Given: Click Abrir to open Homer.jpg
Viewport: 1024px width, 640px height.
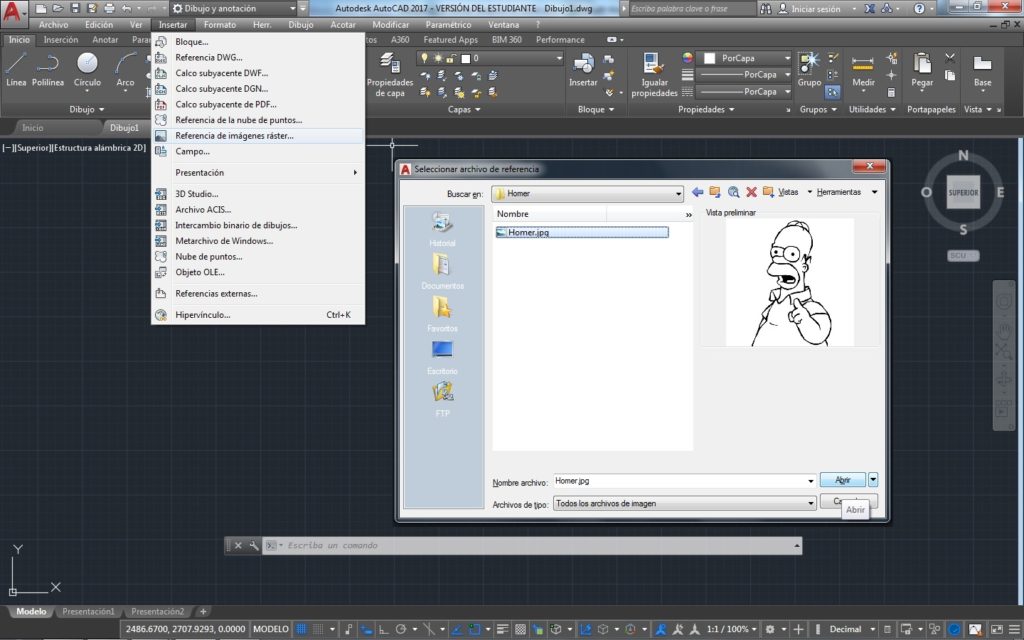Looking at the screenshot, I should tap(842, 479).
